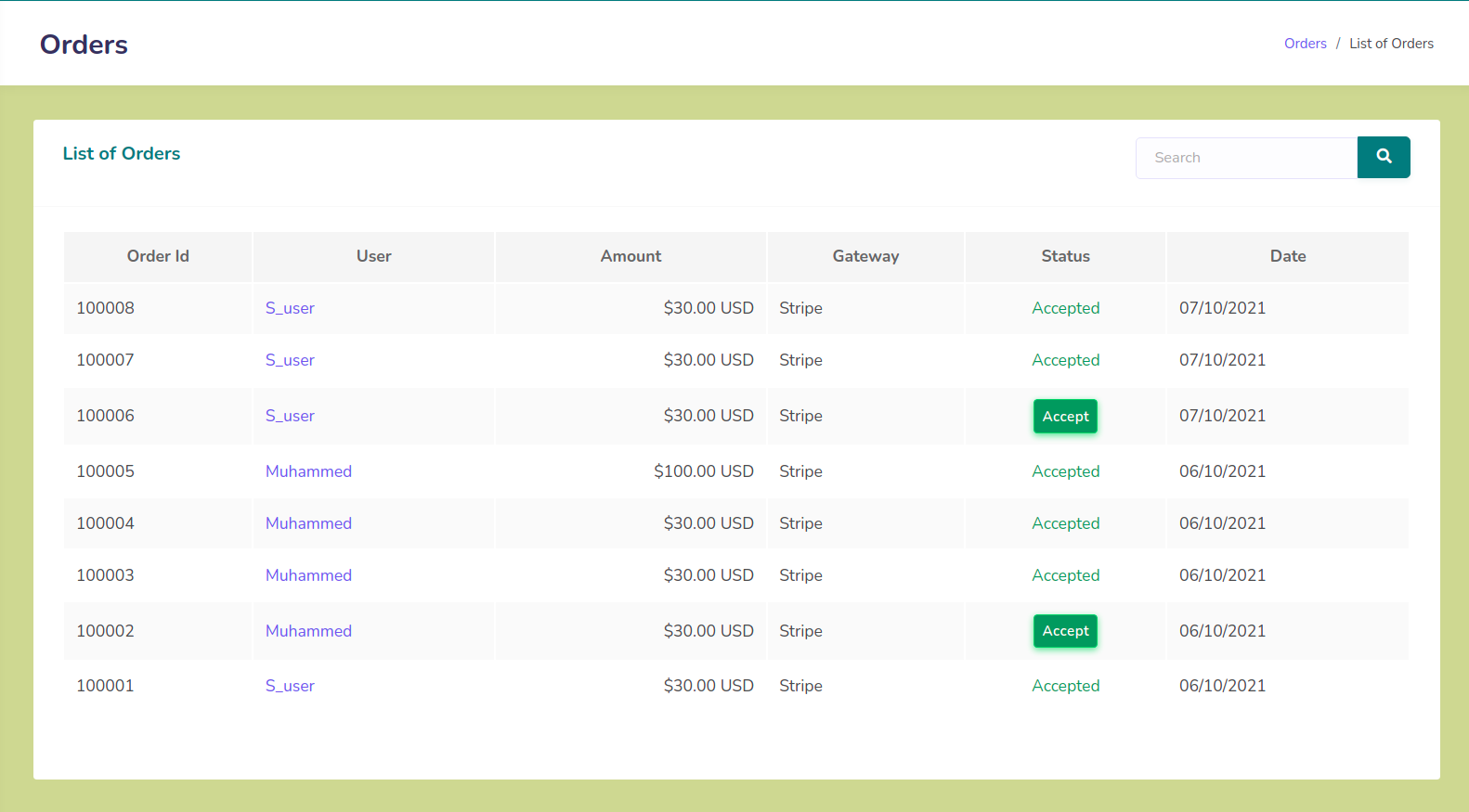The image size is (1469, 812).
Task: Open S_user profile for order 100001
Action: click(290, 686)
